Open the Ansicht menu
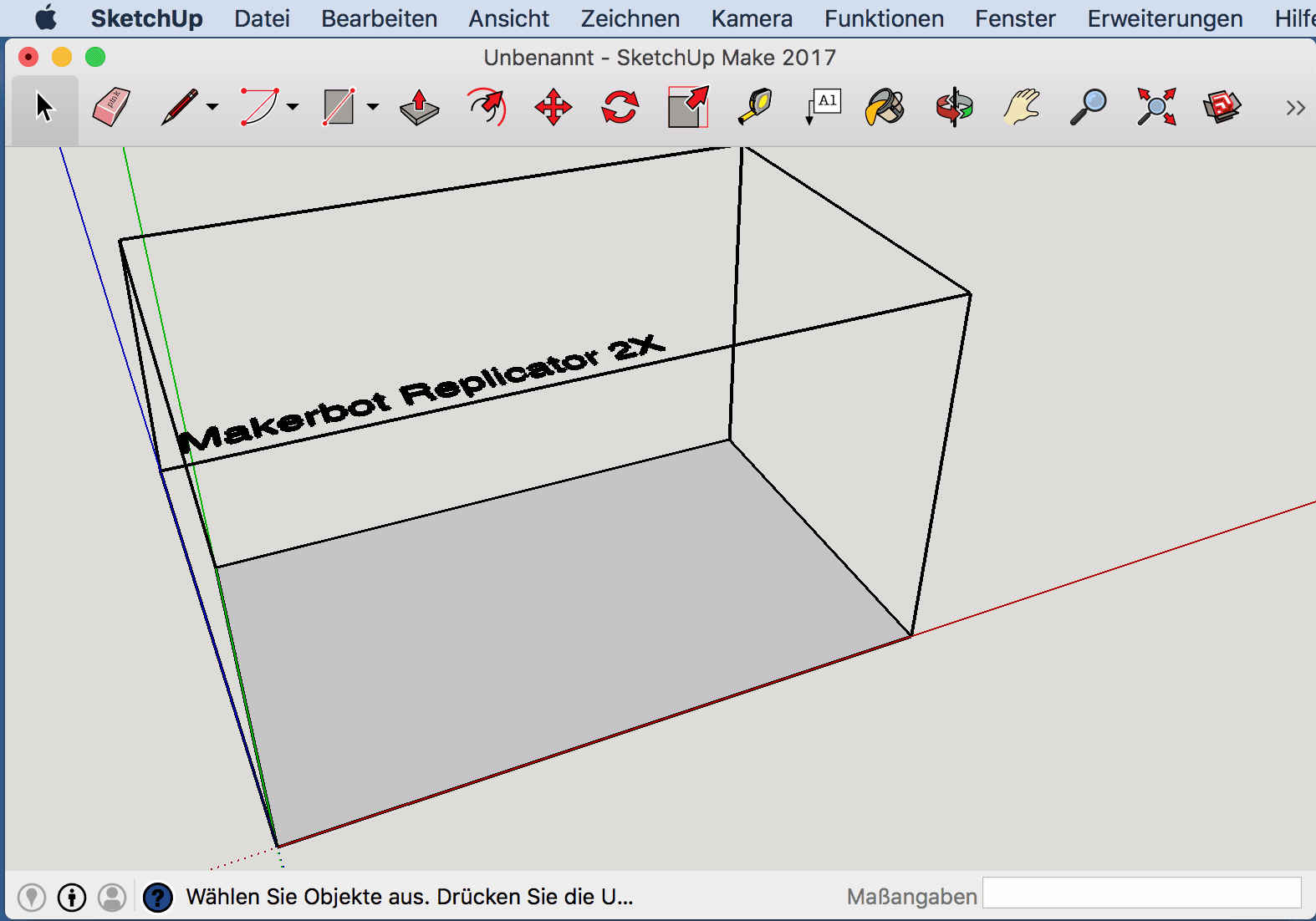 509,18
